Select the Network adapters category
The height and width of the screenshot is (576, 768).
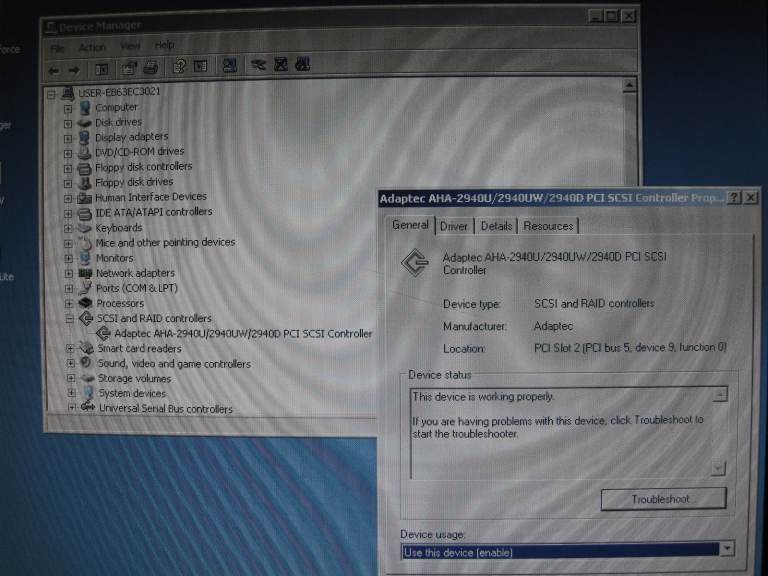click(x=135, y=273)
